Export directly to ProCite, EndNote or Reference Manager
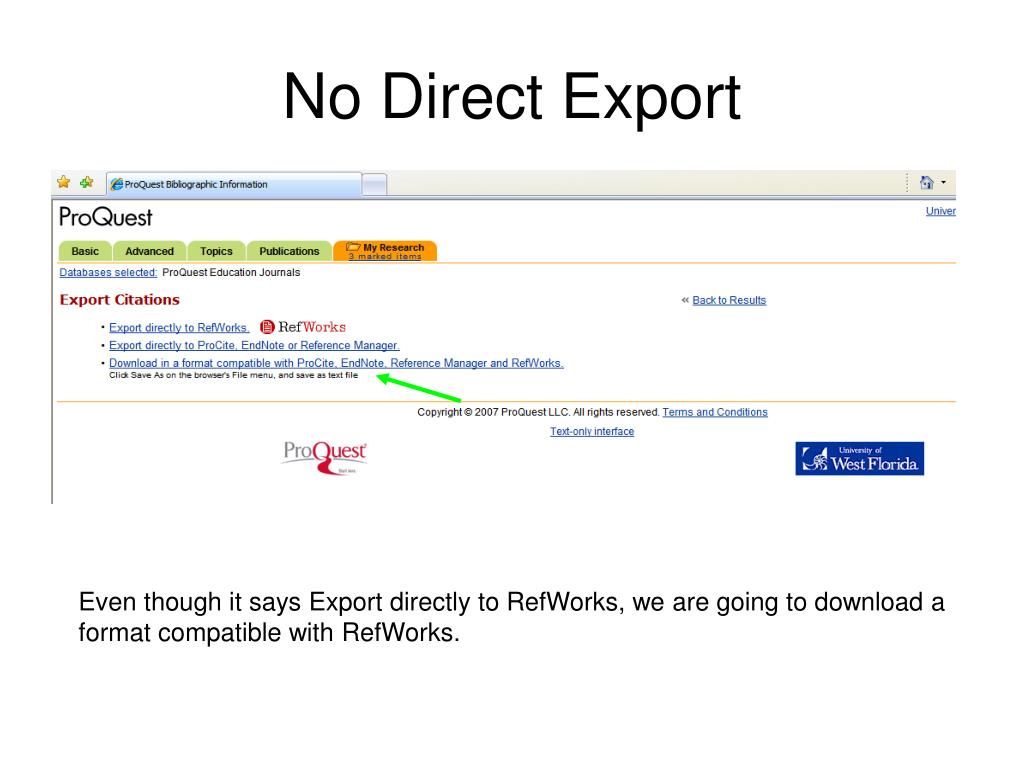Image resolution: width=1024 pixels, height=768 pixels. coord(254,345)
